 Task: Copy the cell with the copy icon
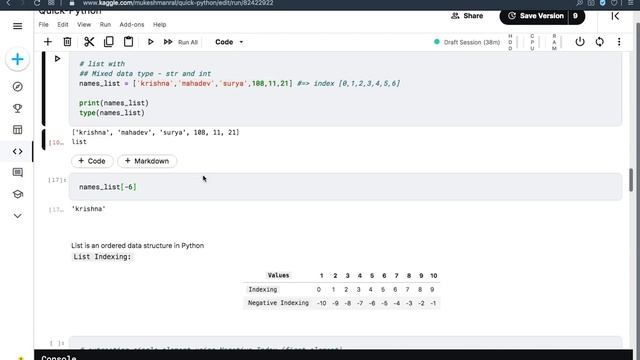109,42
